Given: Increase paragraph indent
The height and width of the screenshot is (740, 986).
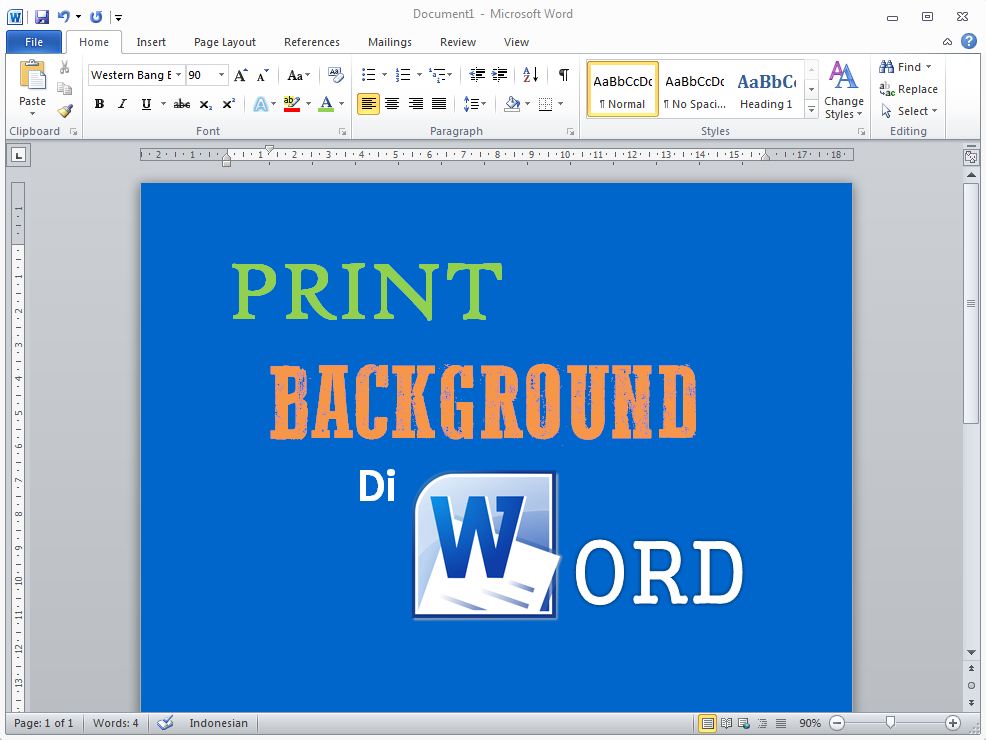Looking at the screenshot, I should click(x=500, y=75).
